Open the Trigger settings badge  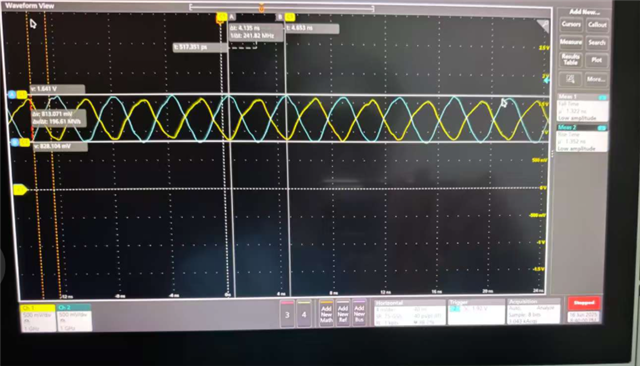pos(476,312)
